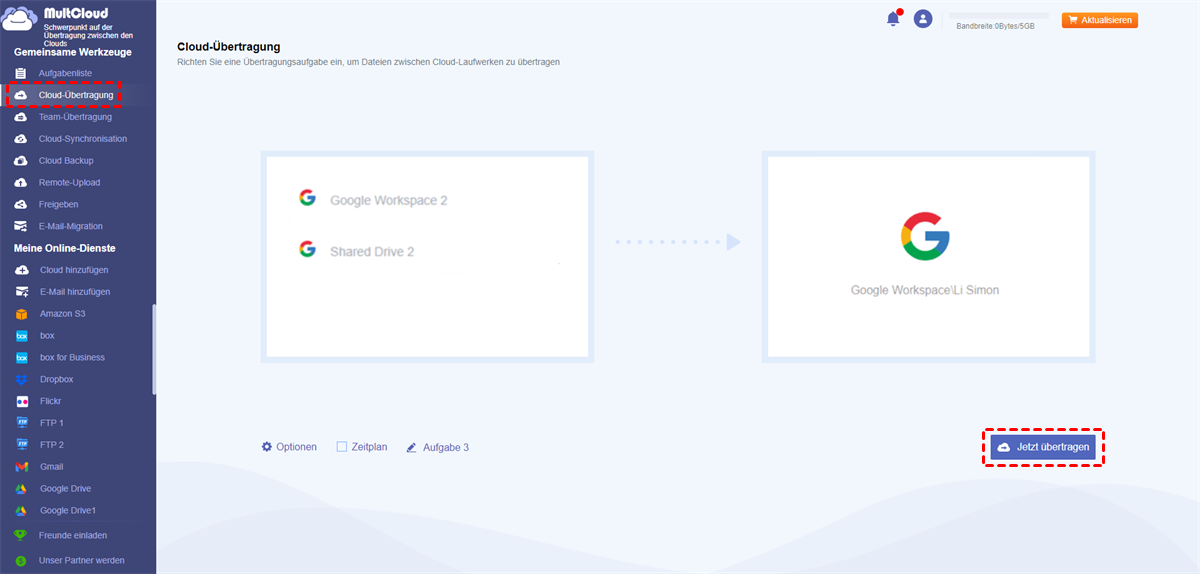The width and height of the screenshot is (1200, 574).
Task: Enable the Zeitplan checkbox
Action: pyautogui.click(x=342, y=447)
